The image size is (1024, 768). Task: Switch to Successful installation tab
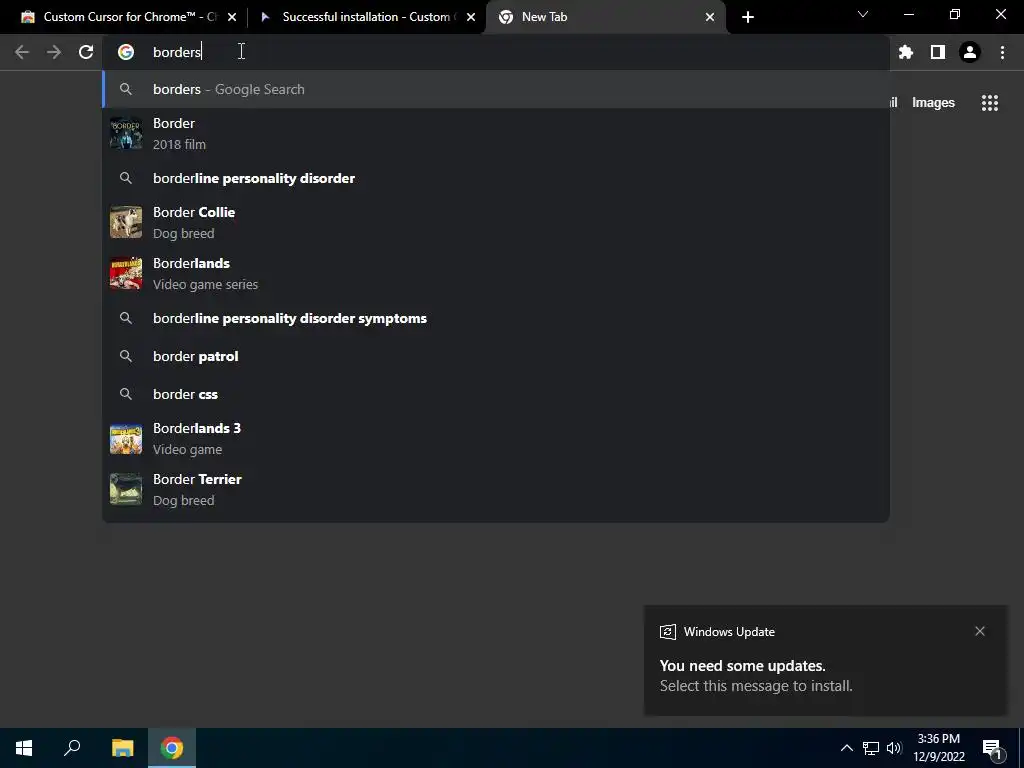coord(366,17)
